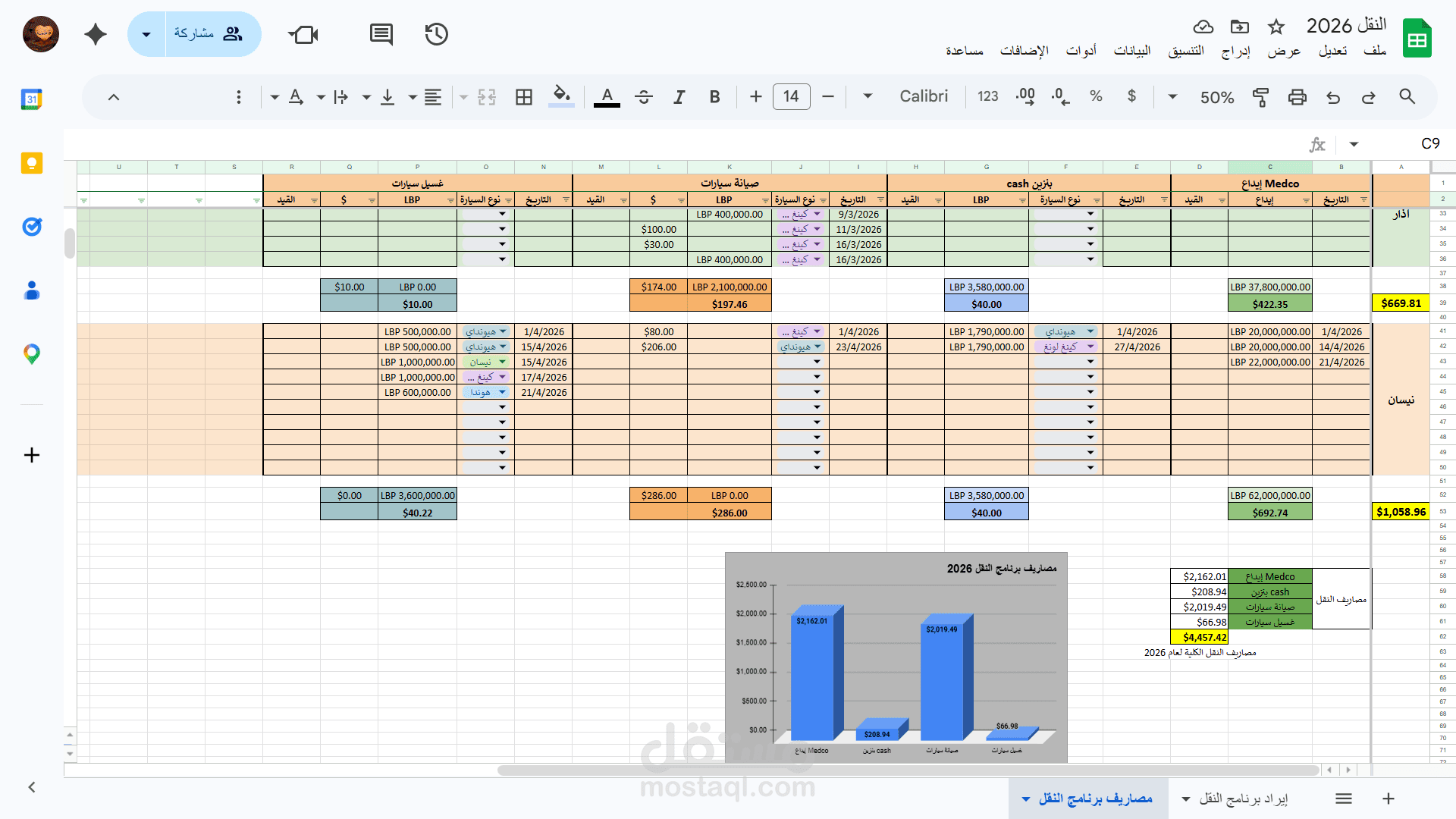This screenshot has height=819, width=1456.
Task: Open Google Maps in side panel
Action: pos(32,353)
